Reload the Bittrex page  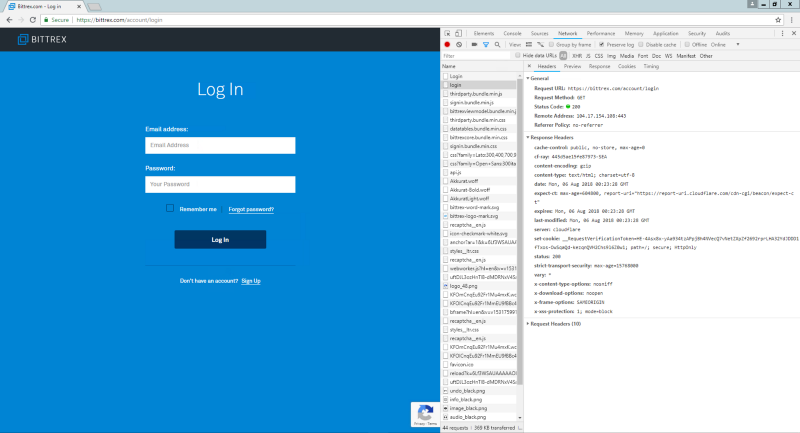point(33,20)
